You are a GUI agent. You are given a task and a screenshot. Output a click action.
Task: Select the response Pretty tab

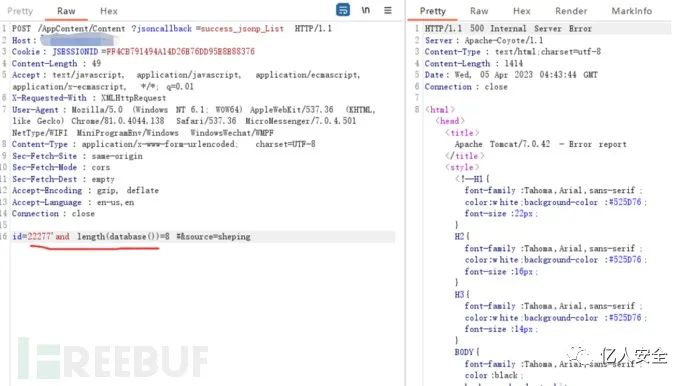433,11
